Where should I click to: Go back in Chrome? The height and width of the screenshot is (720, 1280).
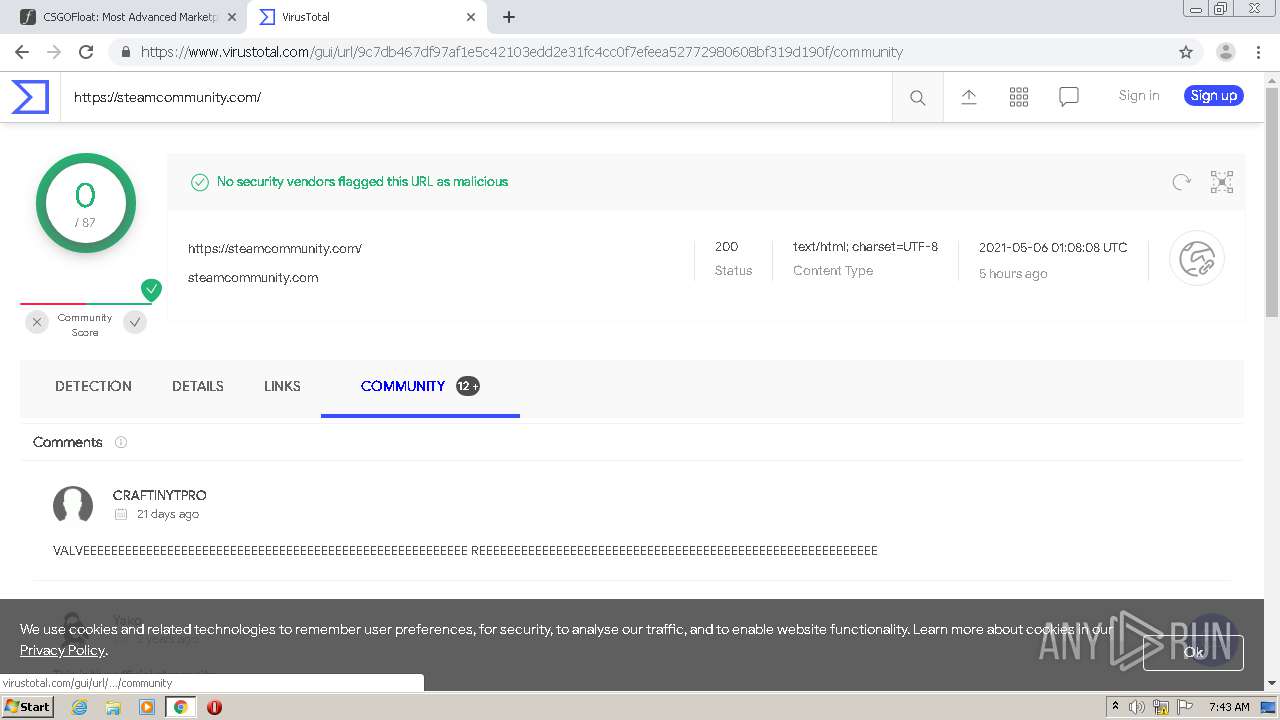[x=22, y=52]
